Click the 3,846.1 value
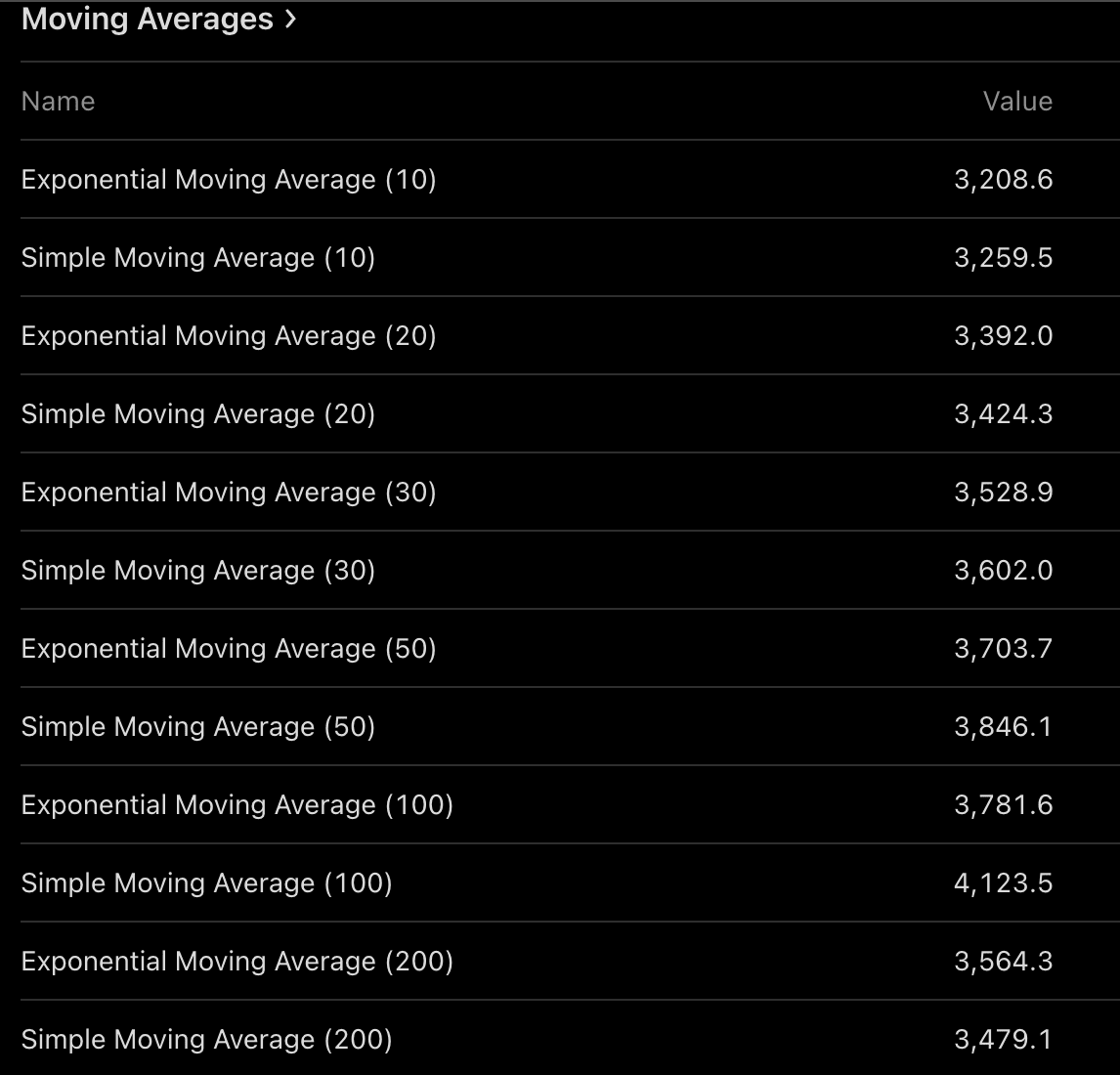 (1004, 727)
